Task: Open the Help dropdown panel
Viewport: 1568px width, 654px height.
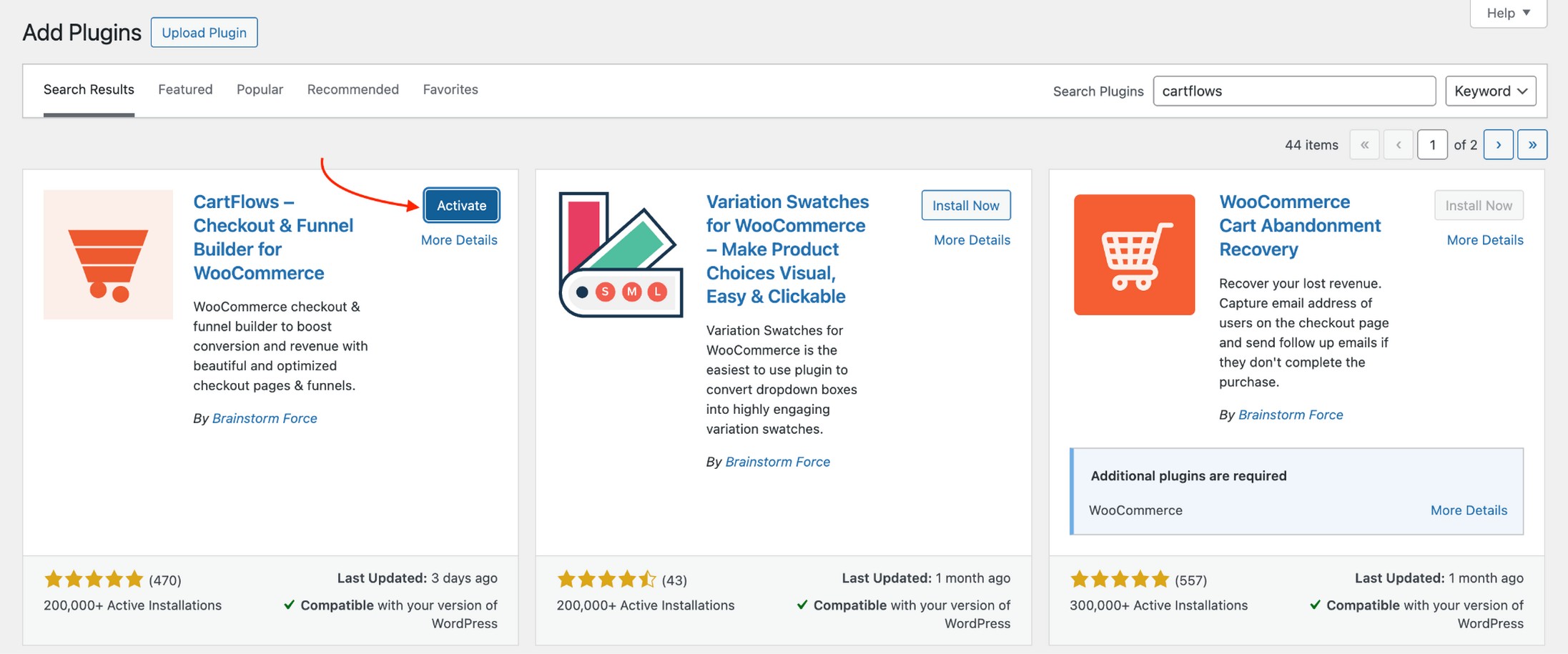Action: point(1508,13)
